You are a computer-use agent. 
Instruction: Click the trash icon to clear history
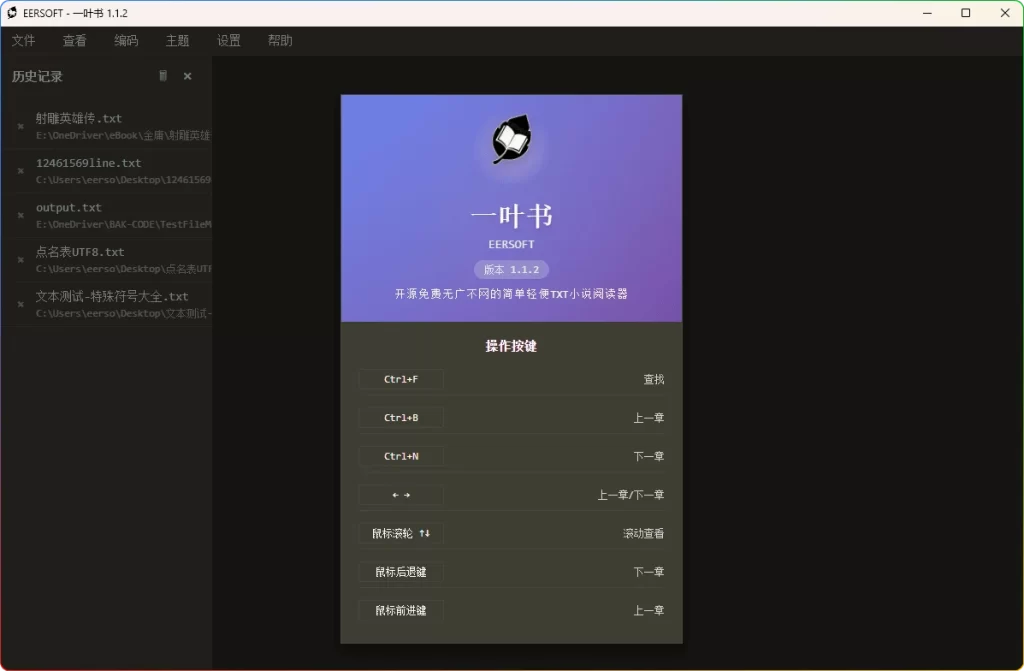[162, 75]
